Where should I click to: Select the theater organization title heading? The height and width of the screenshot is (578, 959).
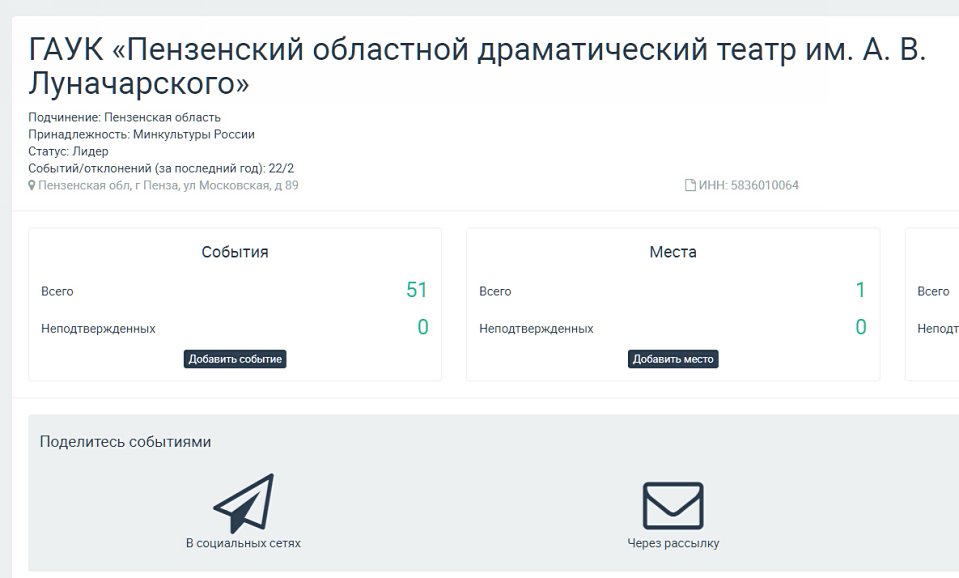pos(477,66)
